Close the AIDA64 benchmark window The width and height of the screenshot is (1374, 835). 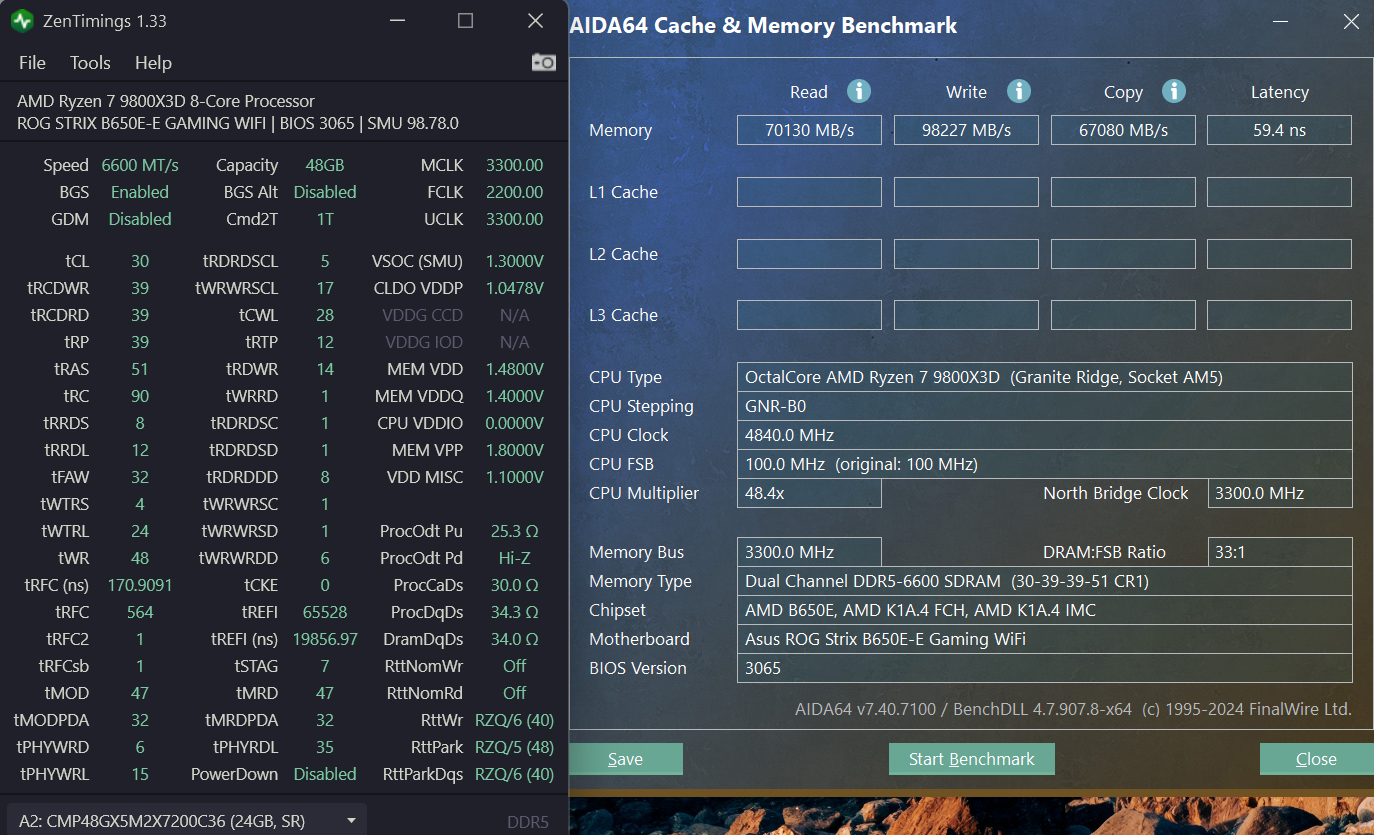tap(1351, 21)
